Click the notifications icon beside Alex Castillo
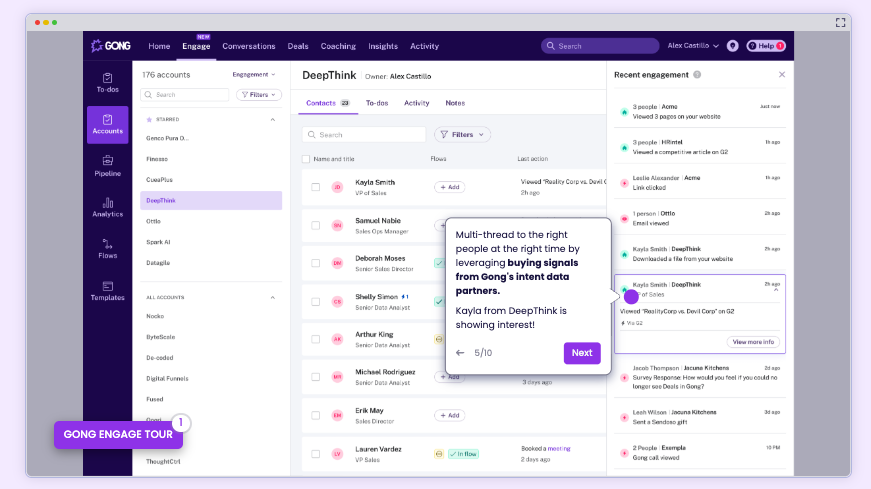This screenshot has width=871, height=489. click(x=733, y=46)
